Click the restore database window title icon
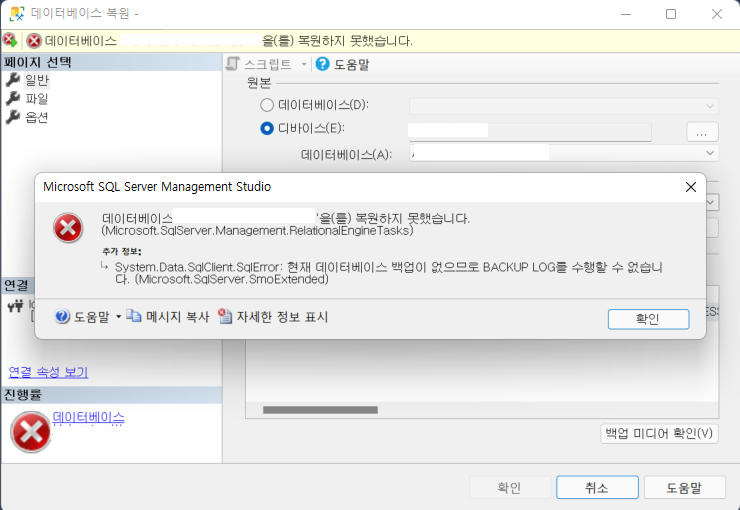 17,14
